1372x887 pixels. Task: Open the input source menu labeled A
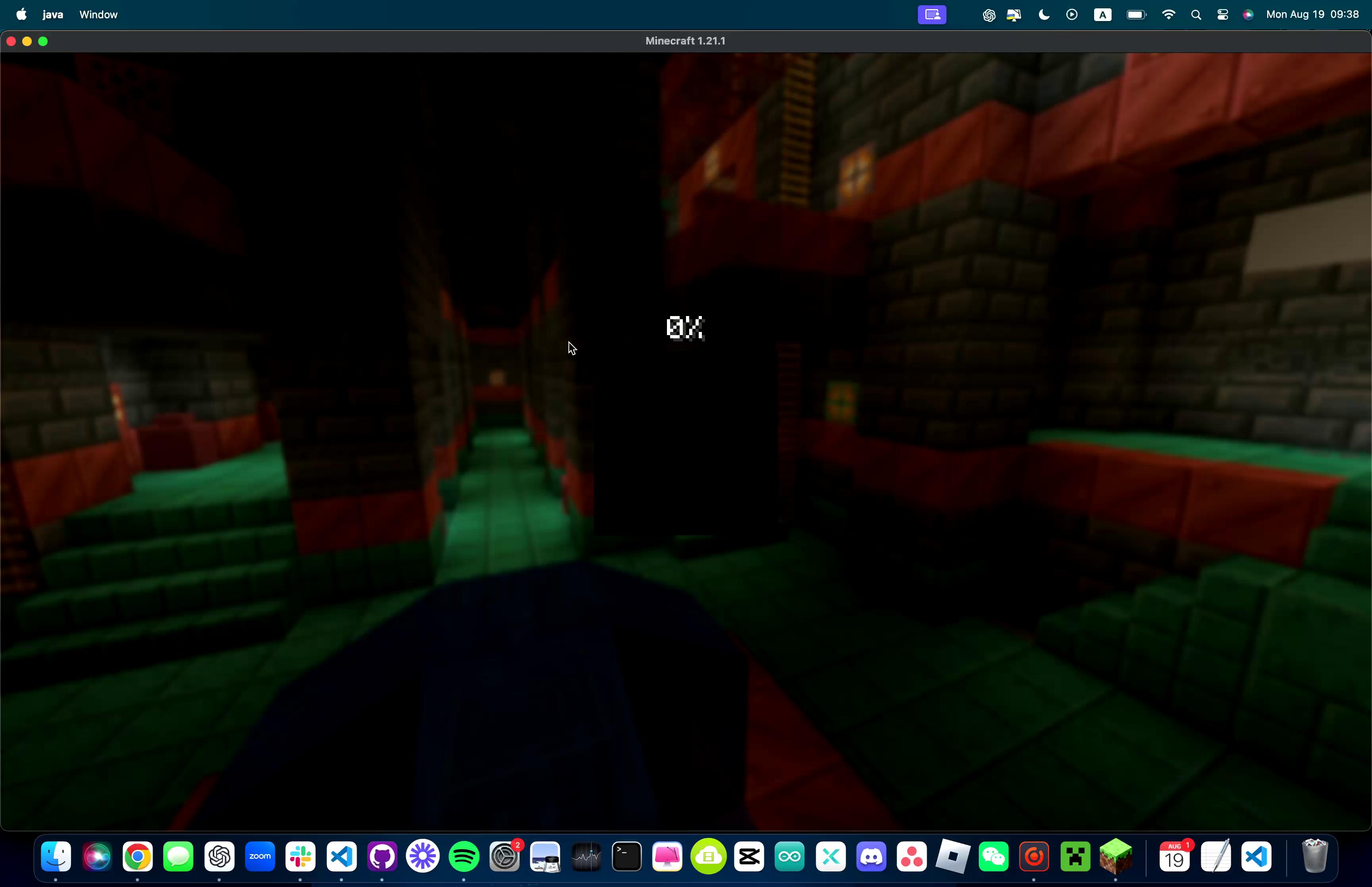(x=1102, y=14)
